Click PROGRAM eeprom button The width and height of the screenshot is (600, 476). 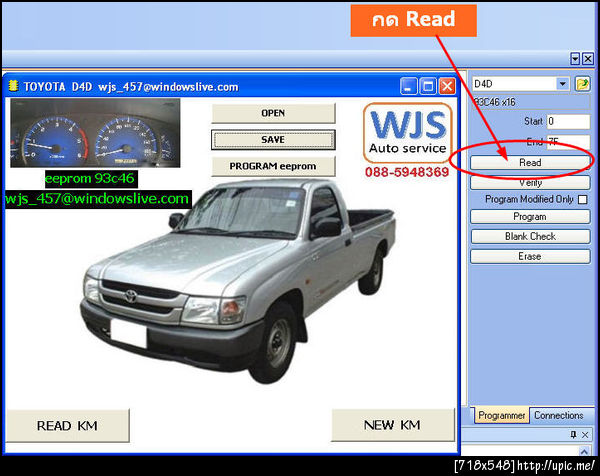[x=273, y=166]
